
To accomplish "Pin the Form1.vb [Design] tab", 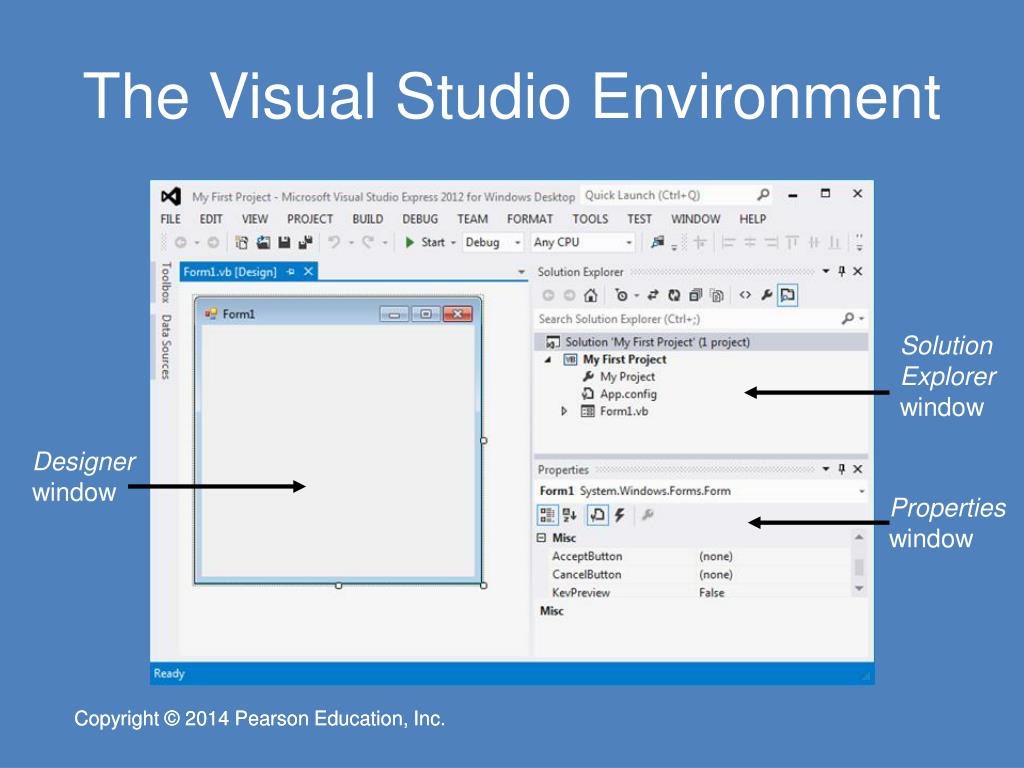I will click(291, 272).
